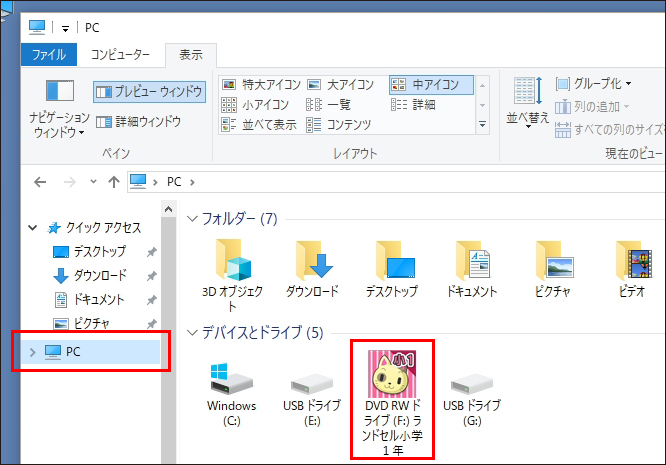666x465 pixels.
Task: Choose 中アイコン layout
Action: click(431, 85)
